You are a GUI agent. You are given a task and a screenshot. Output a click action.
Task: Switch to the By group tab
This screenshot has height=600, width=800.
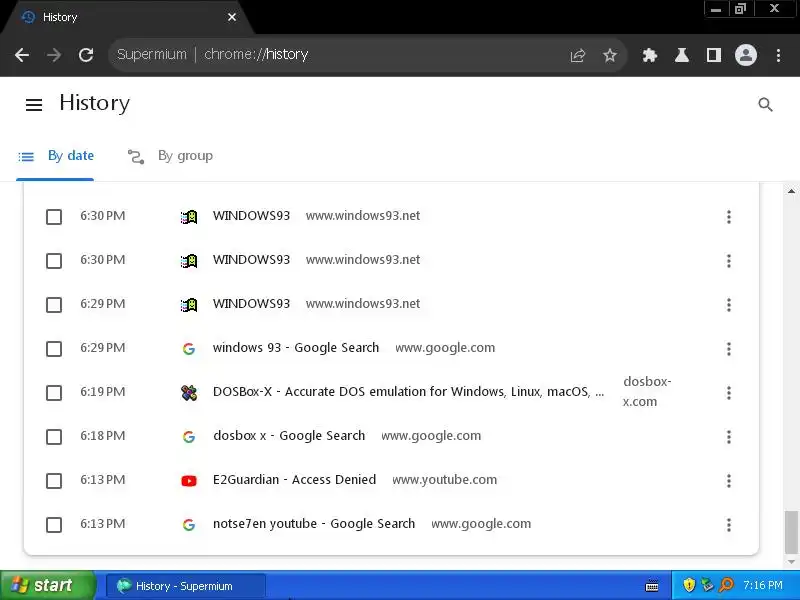point(170,156)
